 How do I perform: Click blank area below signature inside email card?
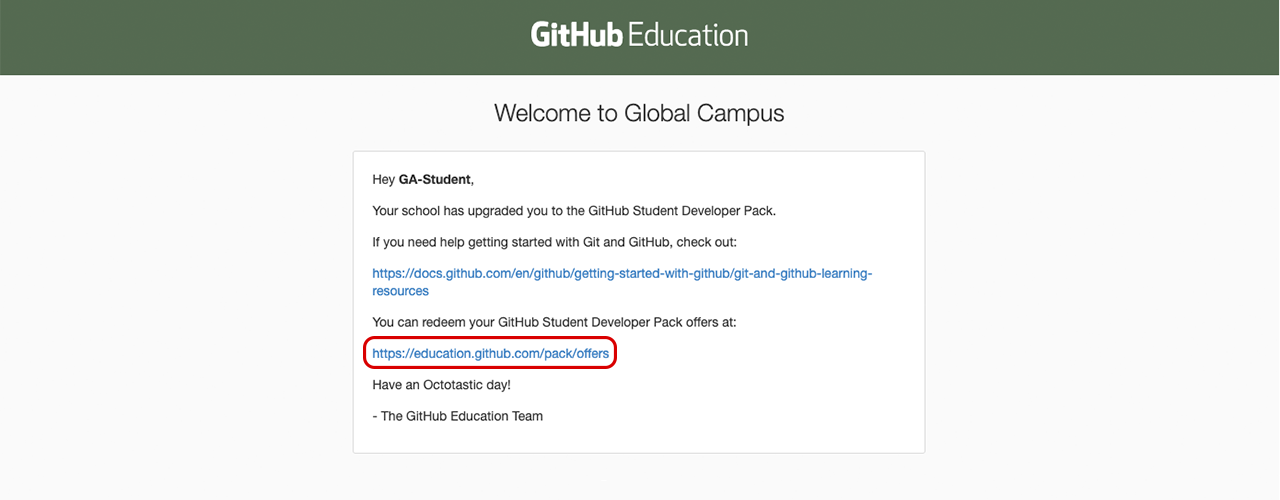point(639,438)
